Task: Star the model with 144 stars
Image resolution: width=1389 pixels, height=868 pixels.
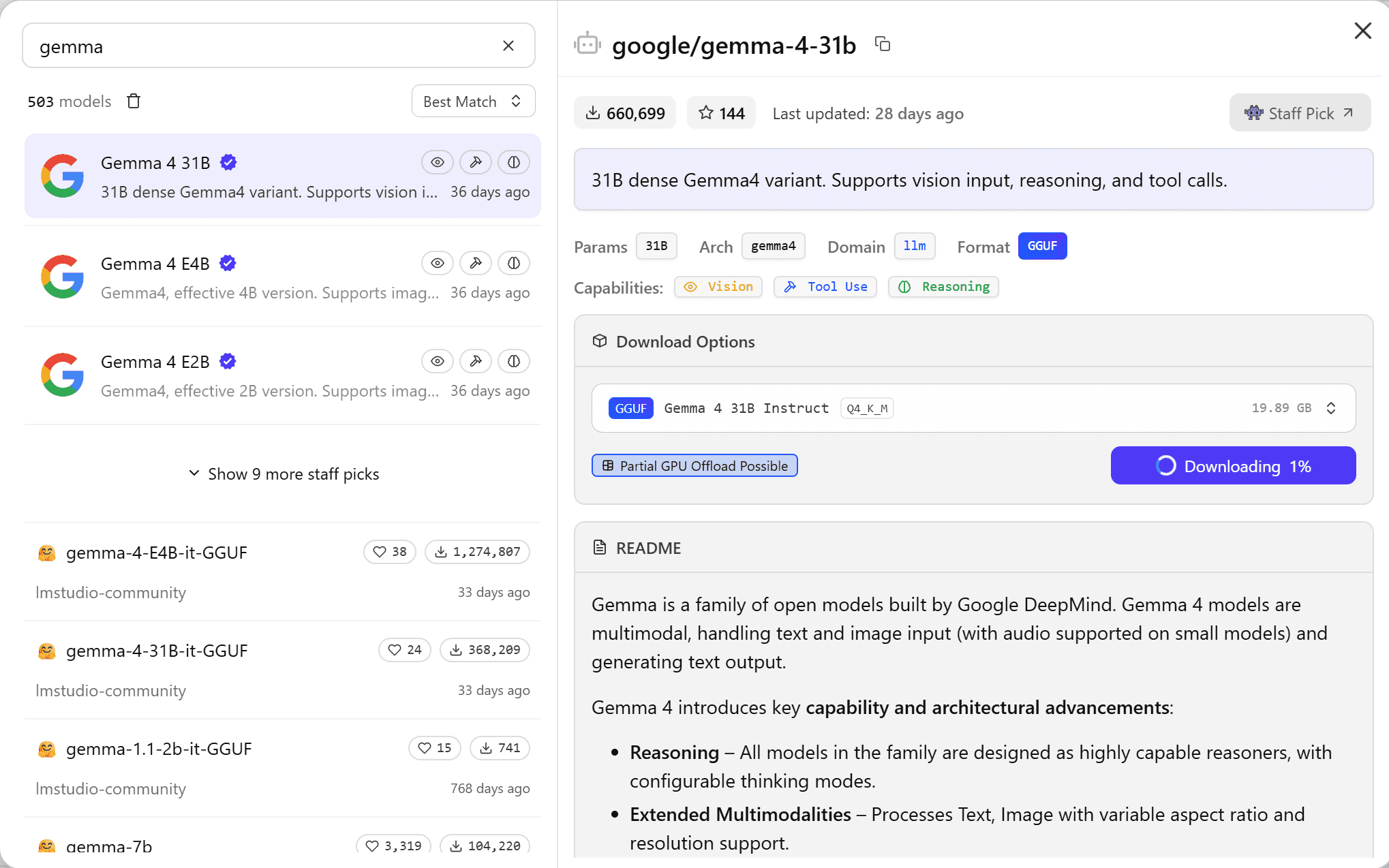Action: click(721, 113)
